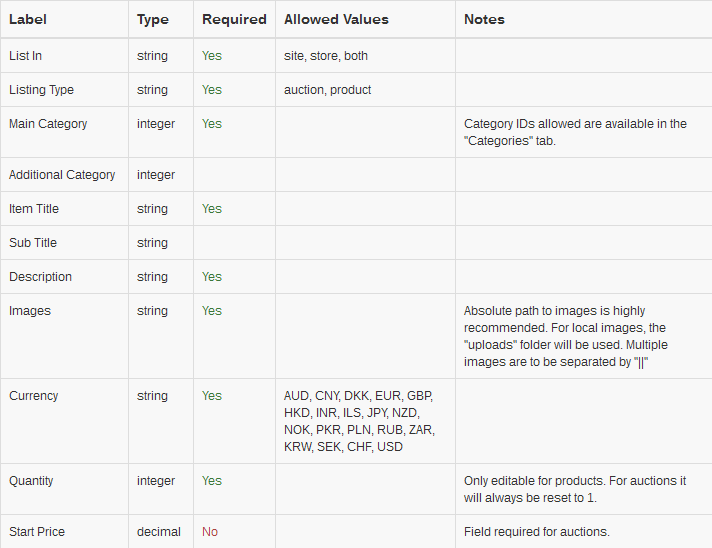Click the "Start Price" row label
Screen dimensions: 712x548
37,532
